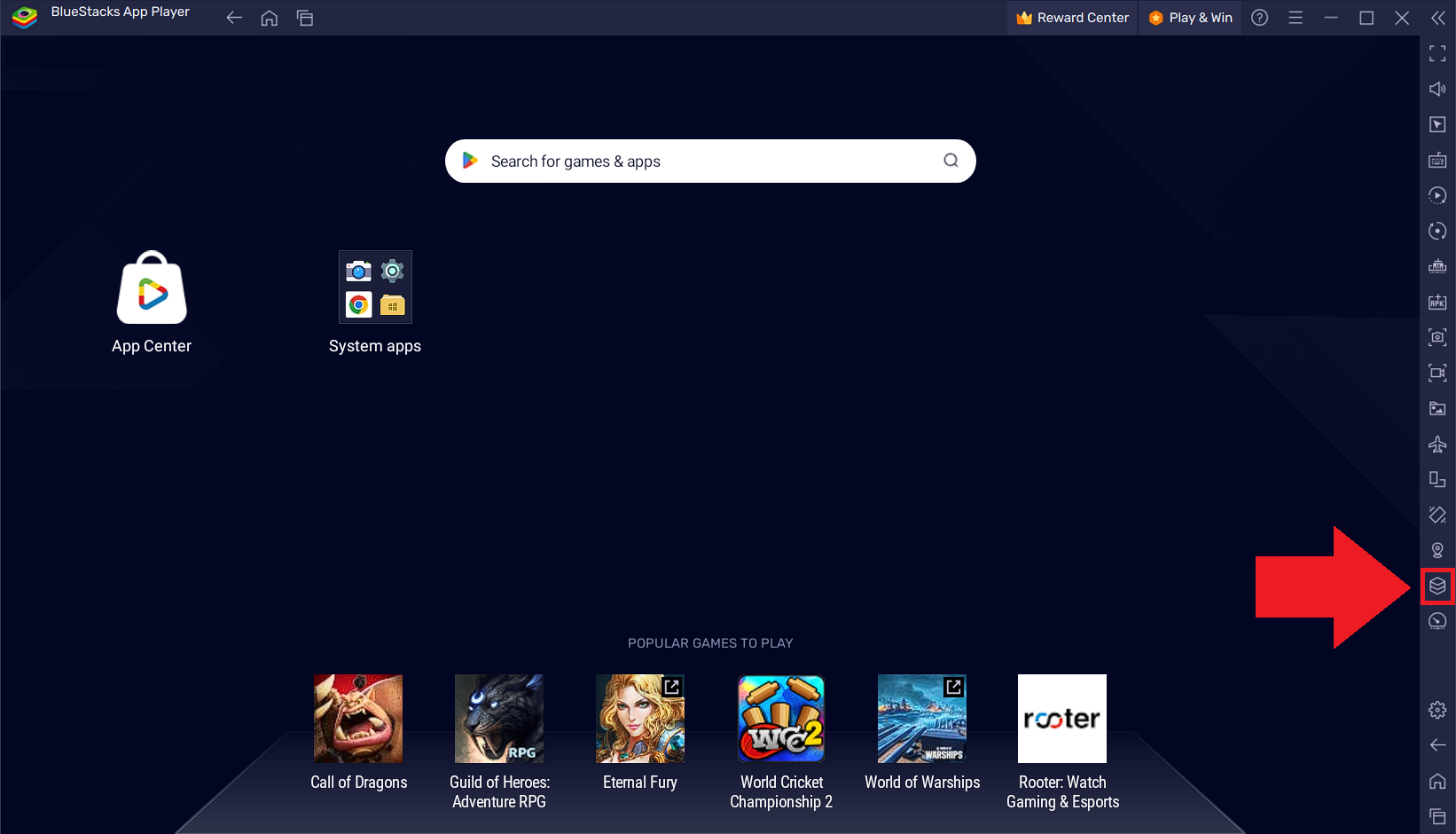The width and height of the screenshot is (1456, 834).
Task: Click the rotate device icon in sidebar
Action: [x=1437, y=479]
